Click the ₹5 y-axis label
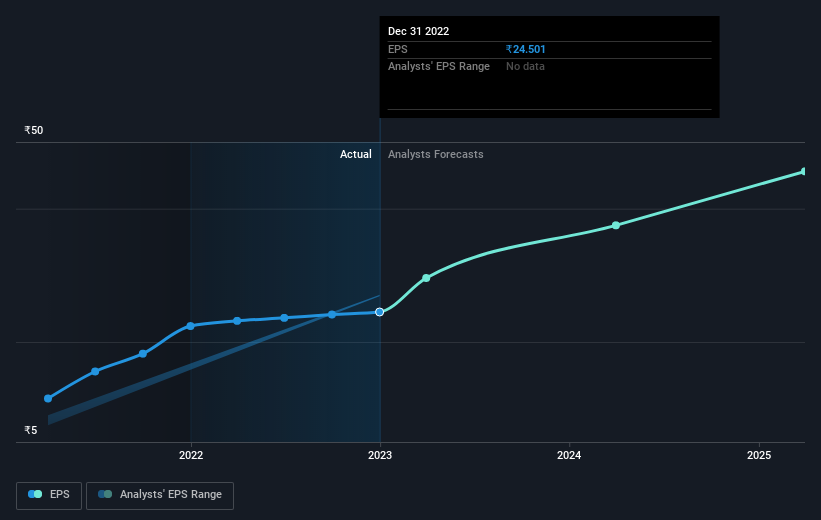The image size is (821, 520). [31, 430]
